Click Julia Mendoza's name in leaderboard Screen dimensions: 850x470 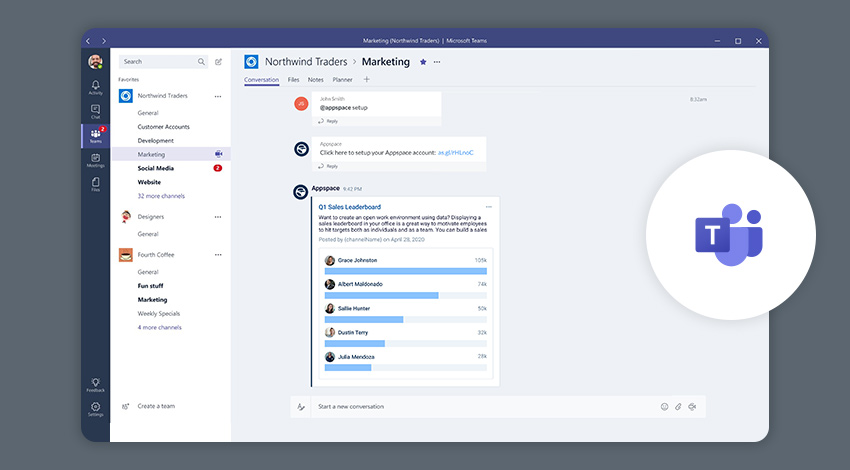pos(356,357)
